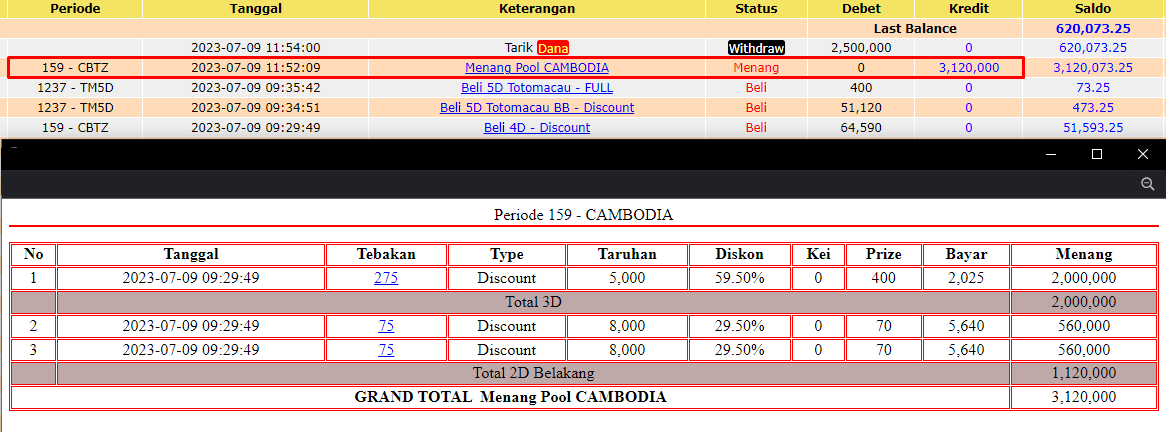Screen dimensions: 1166x432
Task: Click the 3,120,000 grand total amount
Action: [1083, 397]
